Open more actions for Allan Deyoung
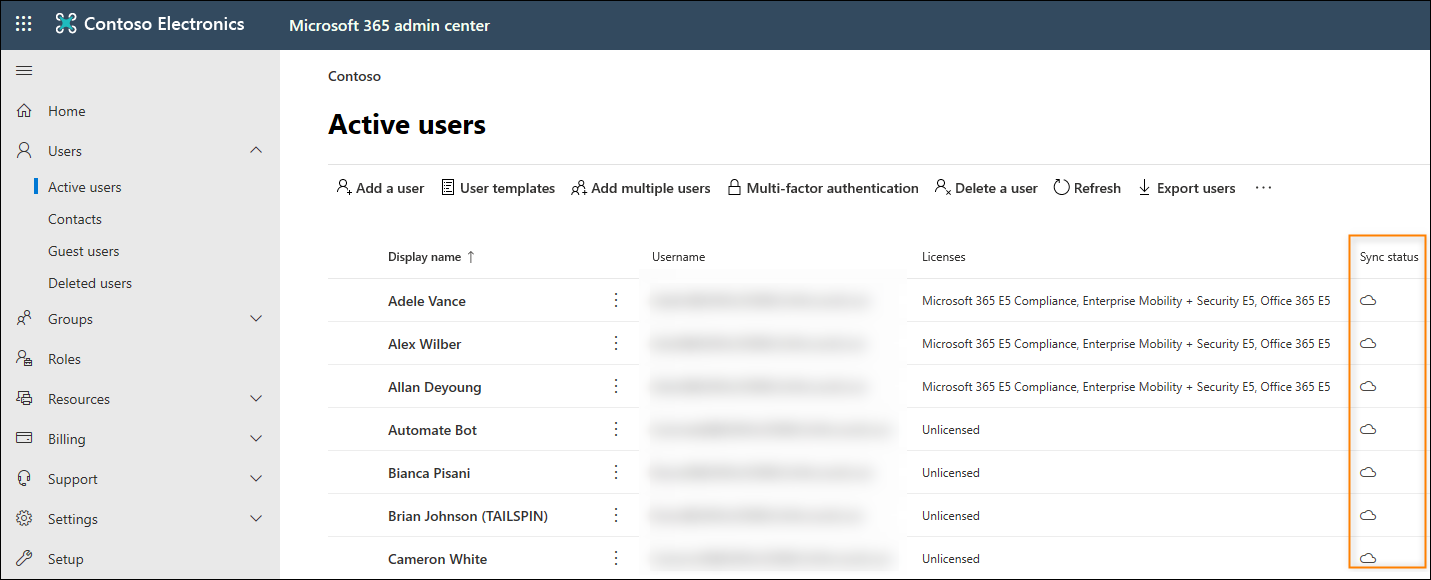Image resolution: width=1431 pixels, height=580 pixels. point(616,386)
